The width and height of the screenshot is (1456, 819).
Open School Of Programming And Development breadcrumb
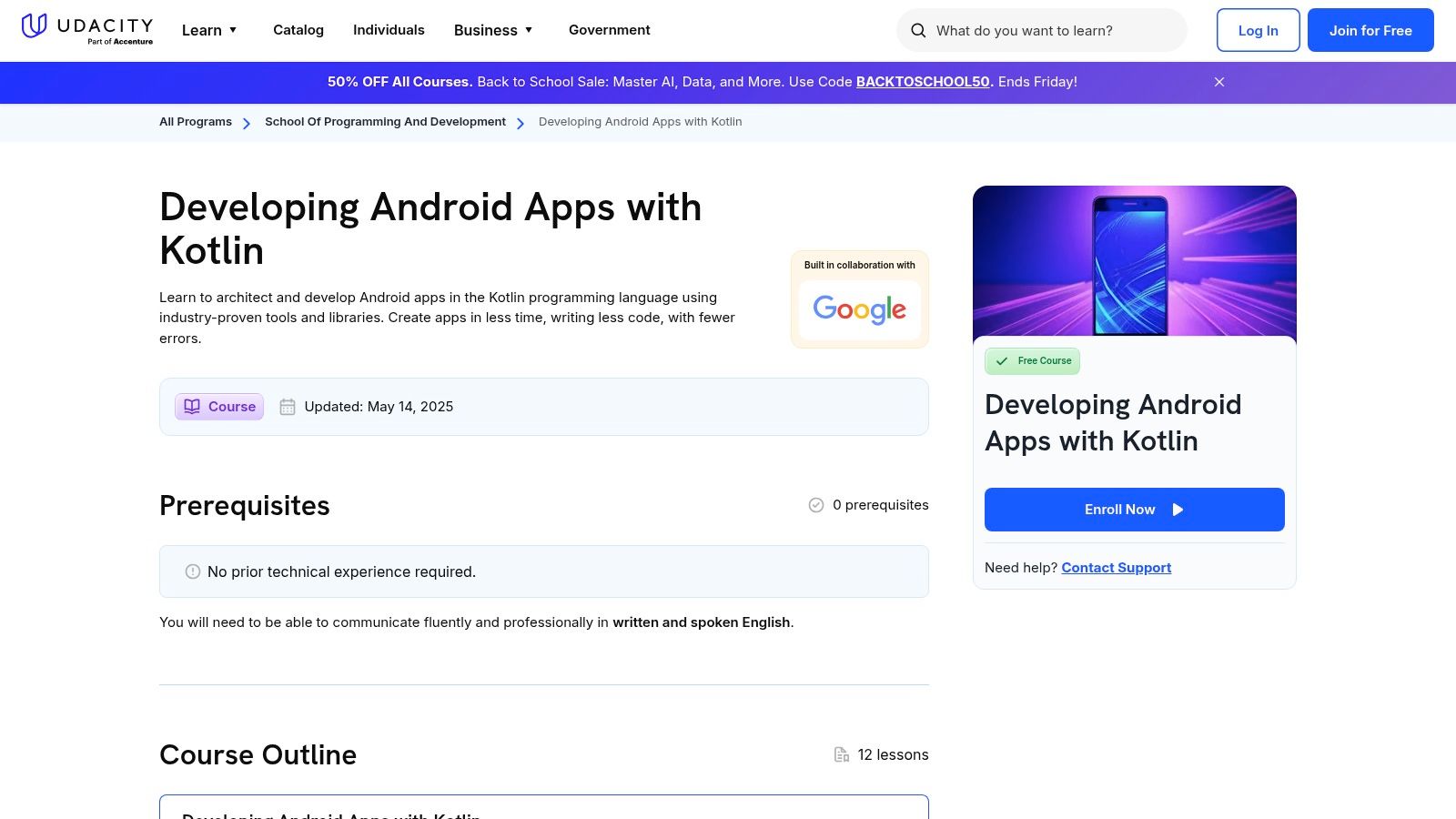tap(385, 122)
